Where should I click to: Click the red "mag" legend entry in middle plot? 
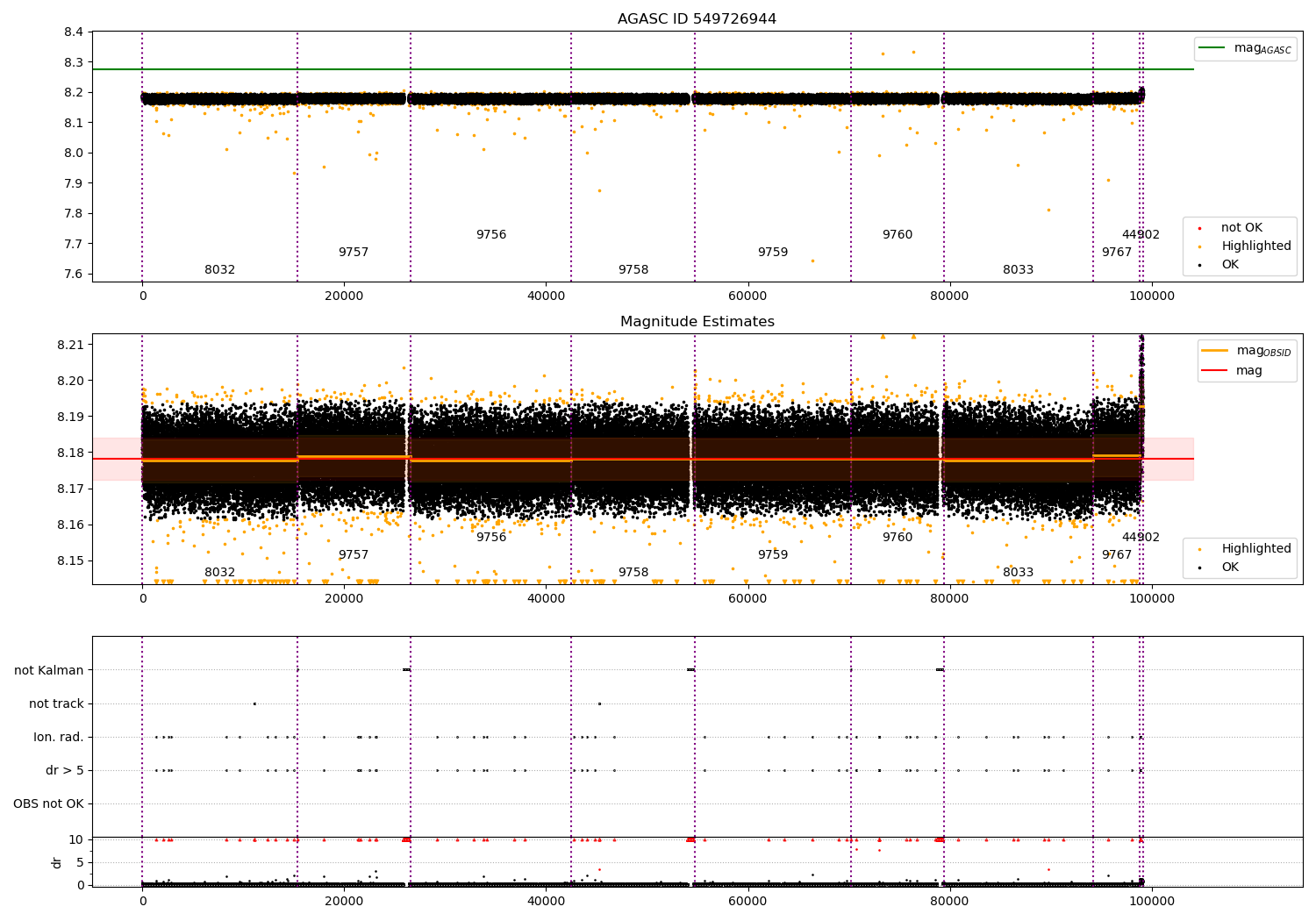click(x=1233, y=371)
